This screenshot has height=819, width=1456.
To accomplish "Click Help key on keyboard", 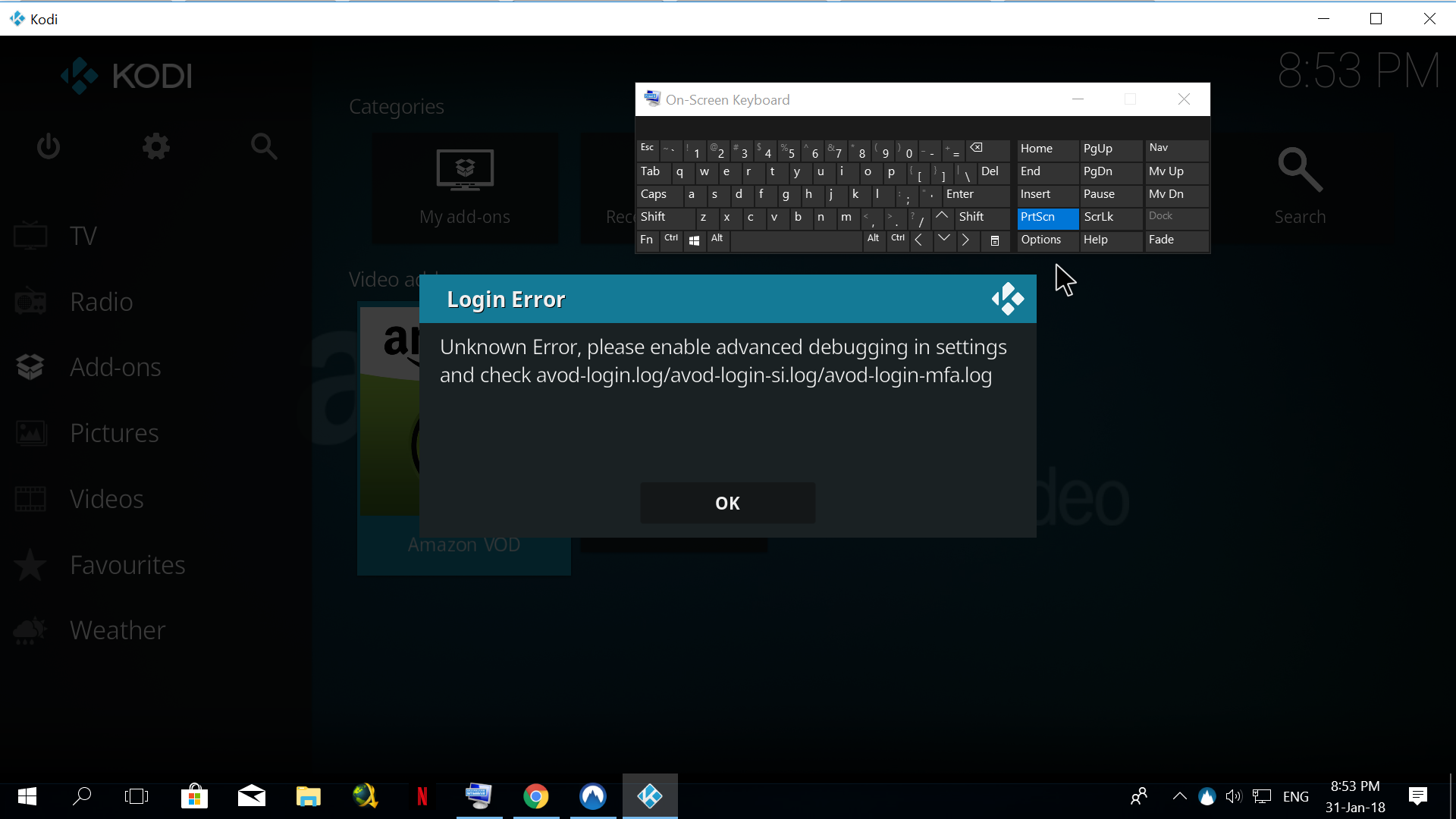I will [x=1111, y=240].
